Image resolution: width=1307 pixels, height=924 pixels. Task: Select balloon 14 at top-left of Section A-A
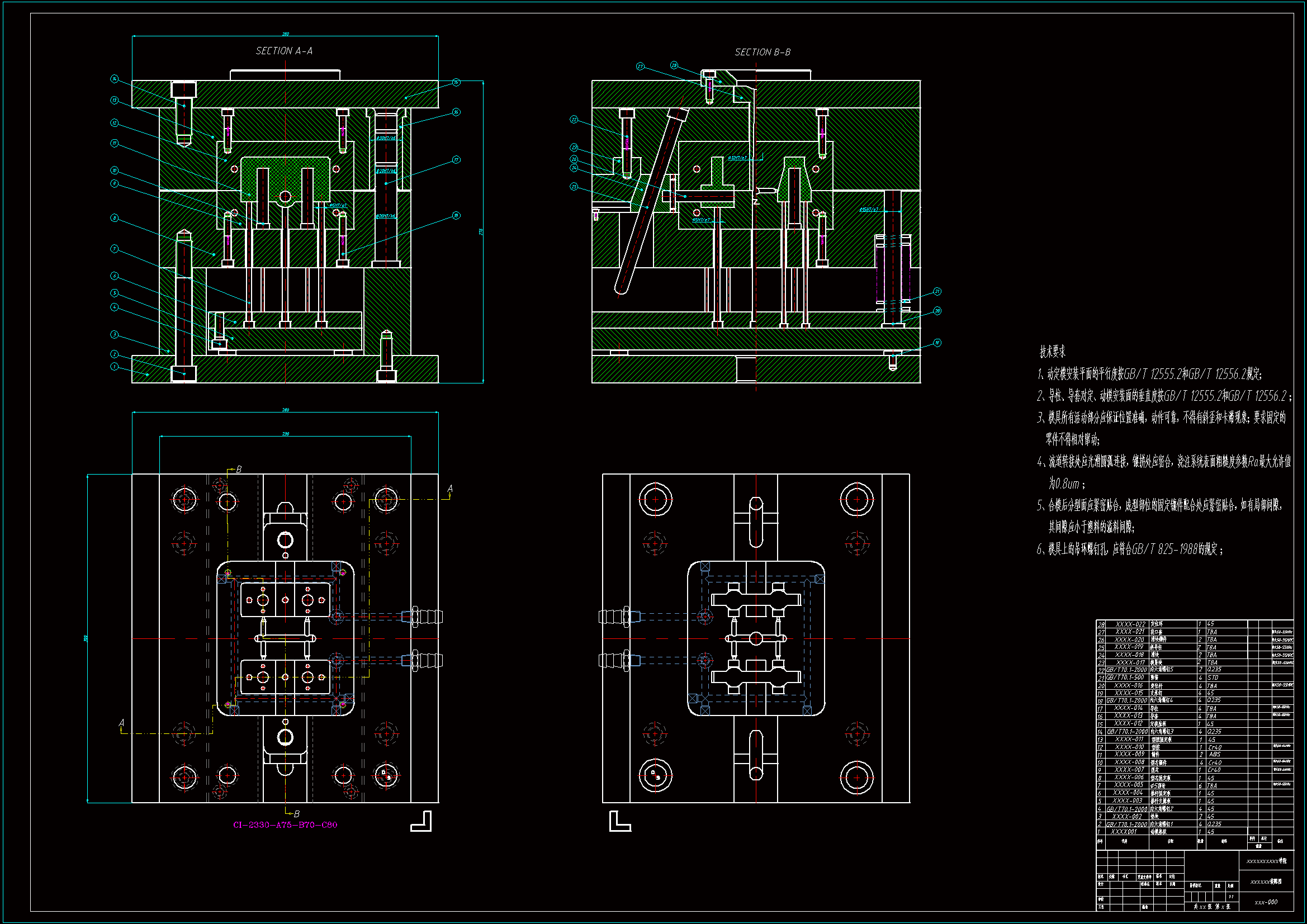tap(115, 79)
